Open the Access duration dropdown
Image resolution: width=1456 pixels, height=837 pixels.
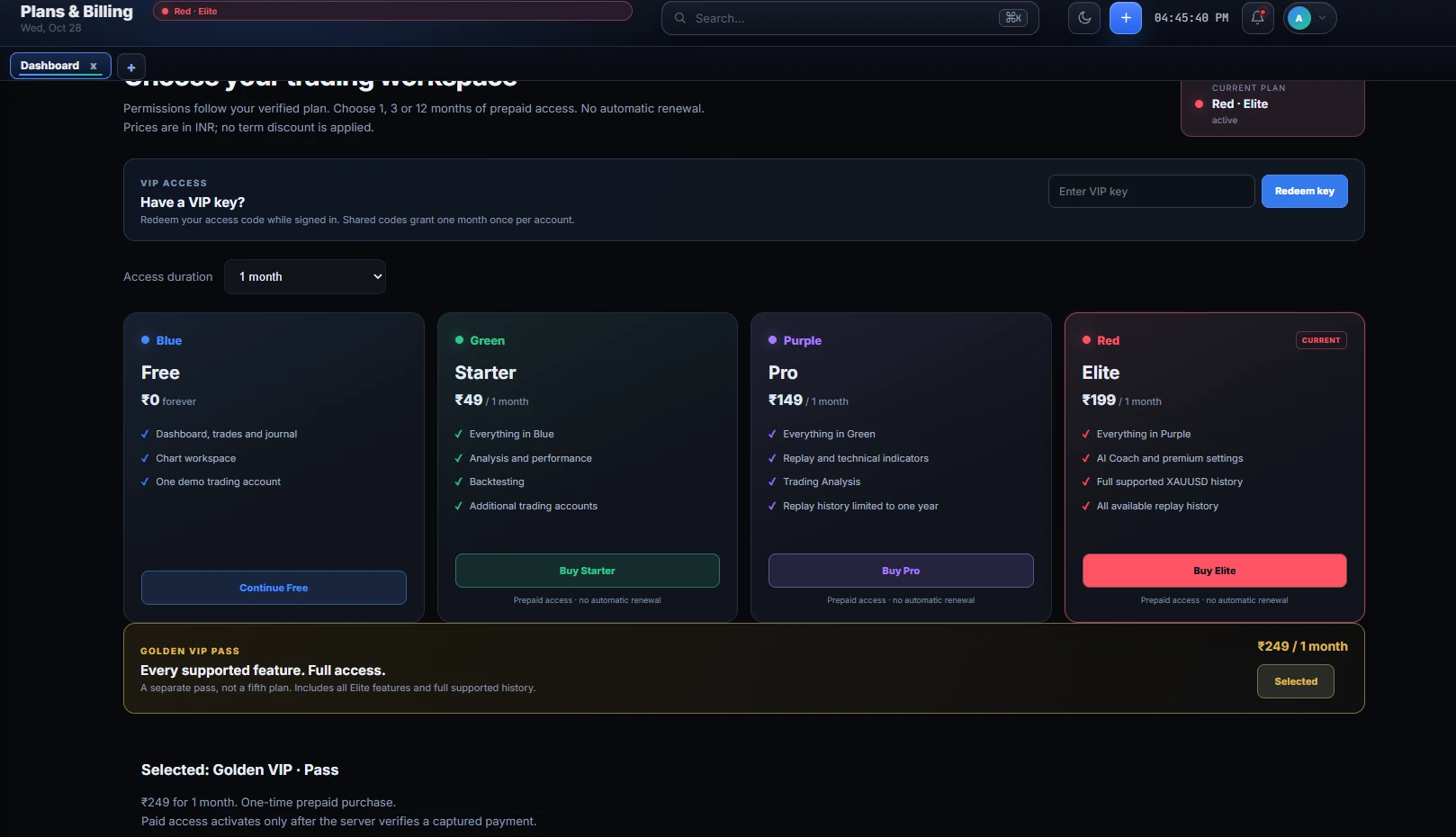[x=305, y=277]
